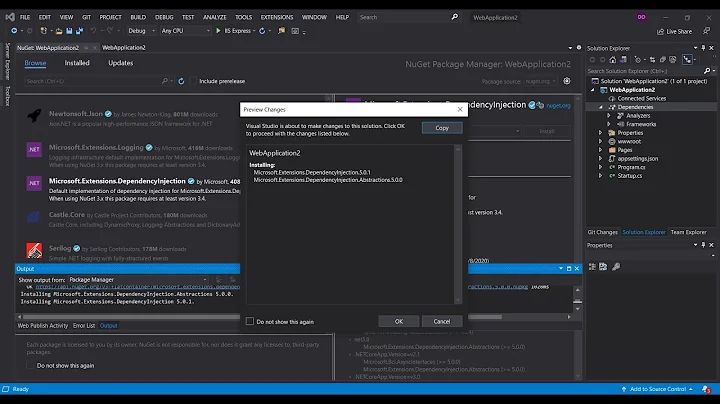Screen dimensions: 720x404
Task: Check 'Do not show this again' under license notice
Action: 30,365
